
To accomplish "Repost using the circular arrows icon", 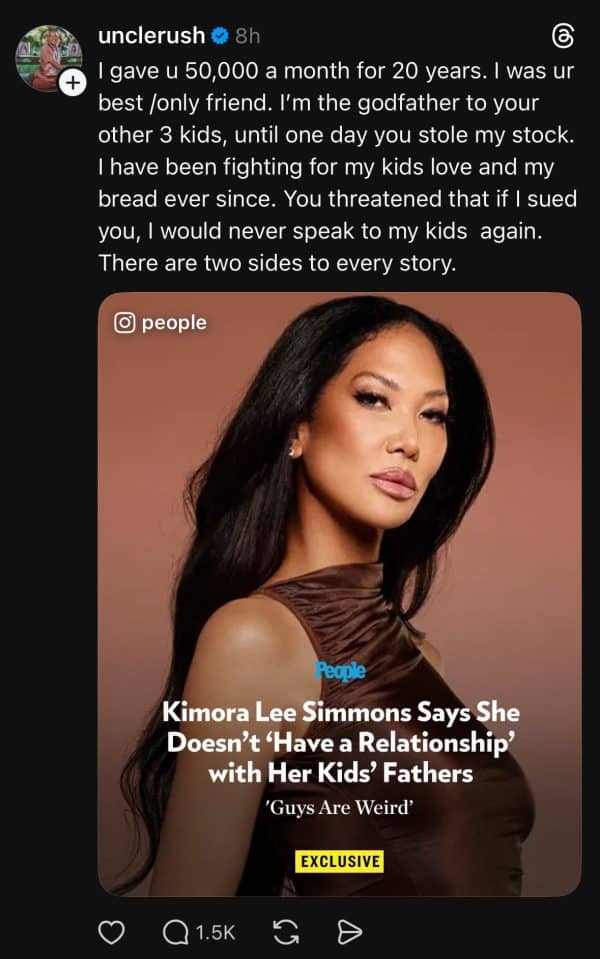I will (x=286, y=932).
